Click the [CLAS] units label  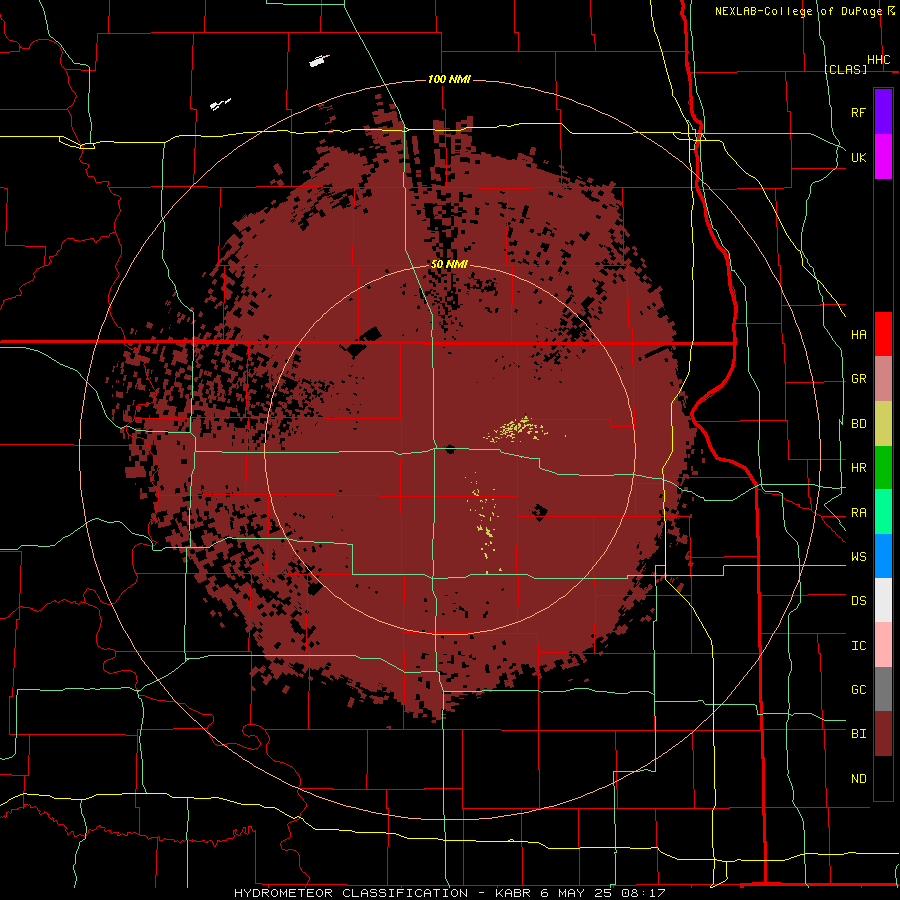pyautogui.click(x=845, y=69)
